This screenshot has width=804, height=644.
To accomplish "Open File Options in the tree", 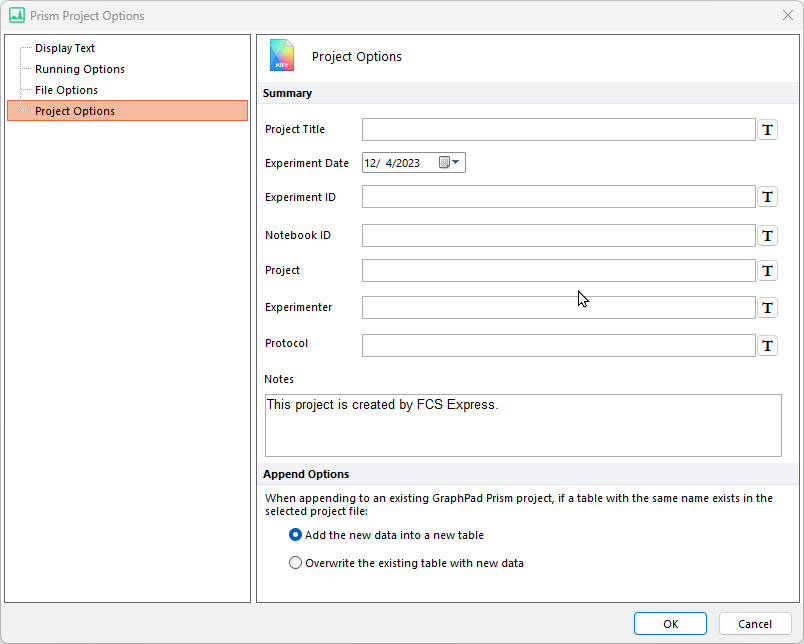I will [x=66, y=90].
